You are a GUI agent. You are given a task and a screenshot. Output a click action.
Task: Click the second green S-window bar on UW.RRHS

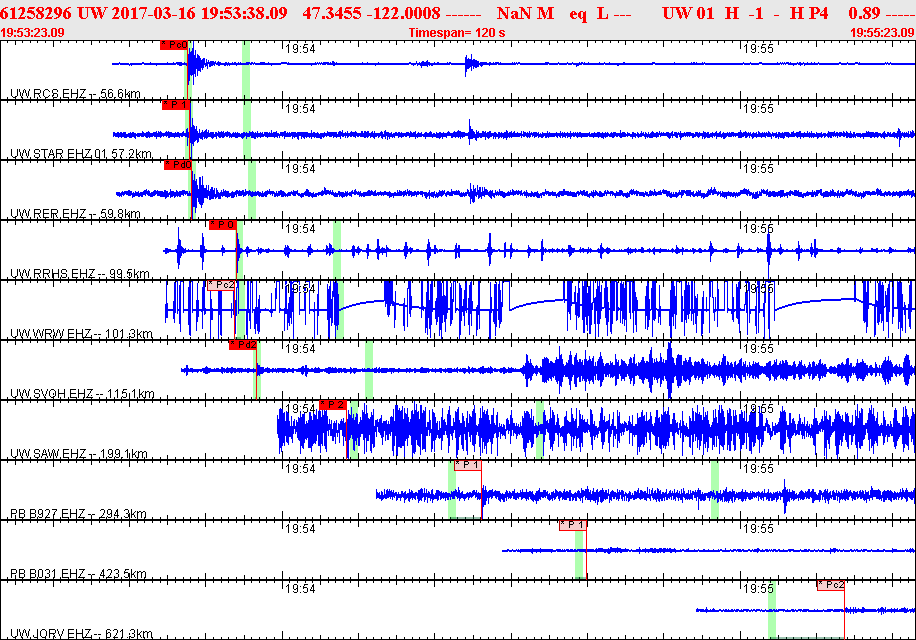pyautogui.click(x=337, y=250)
